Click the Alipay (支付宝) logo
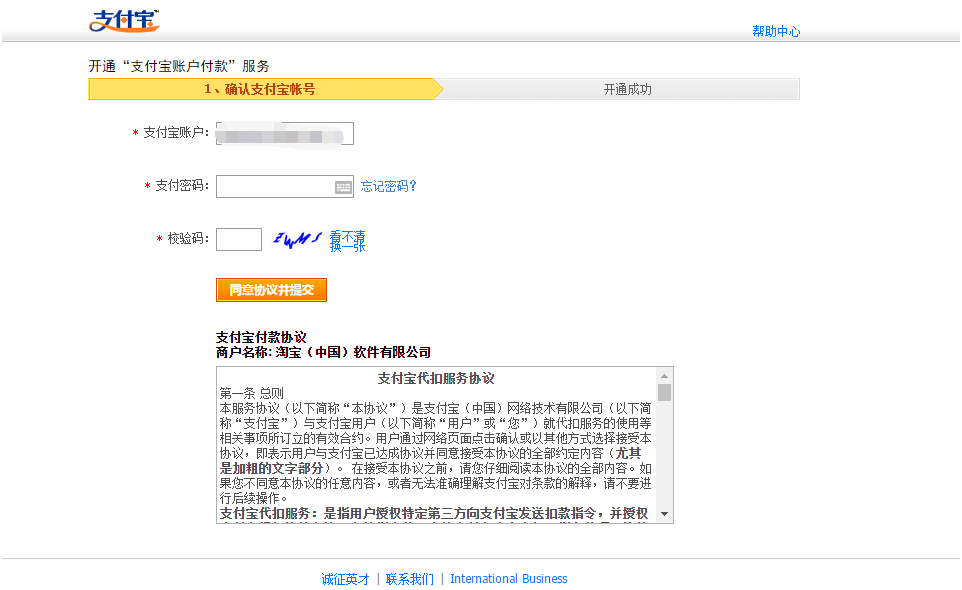The image size is (962, 590). 124,20
